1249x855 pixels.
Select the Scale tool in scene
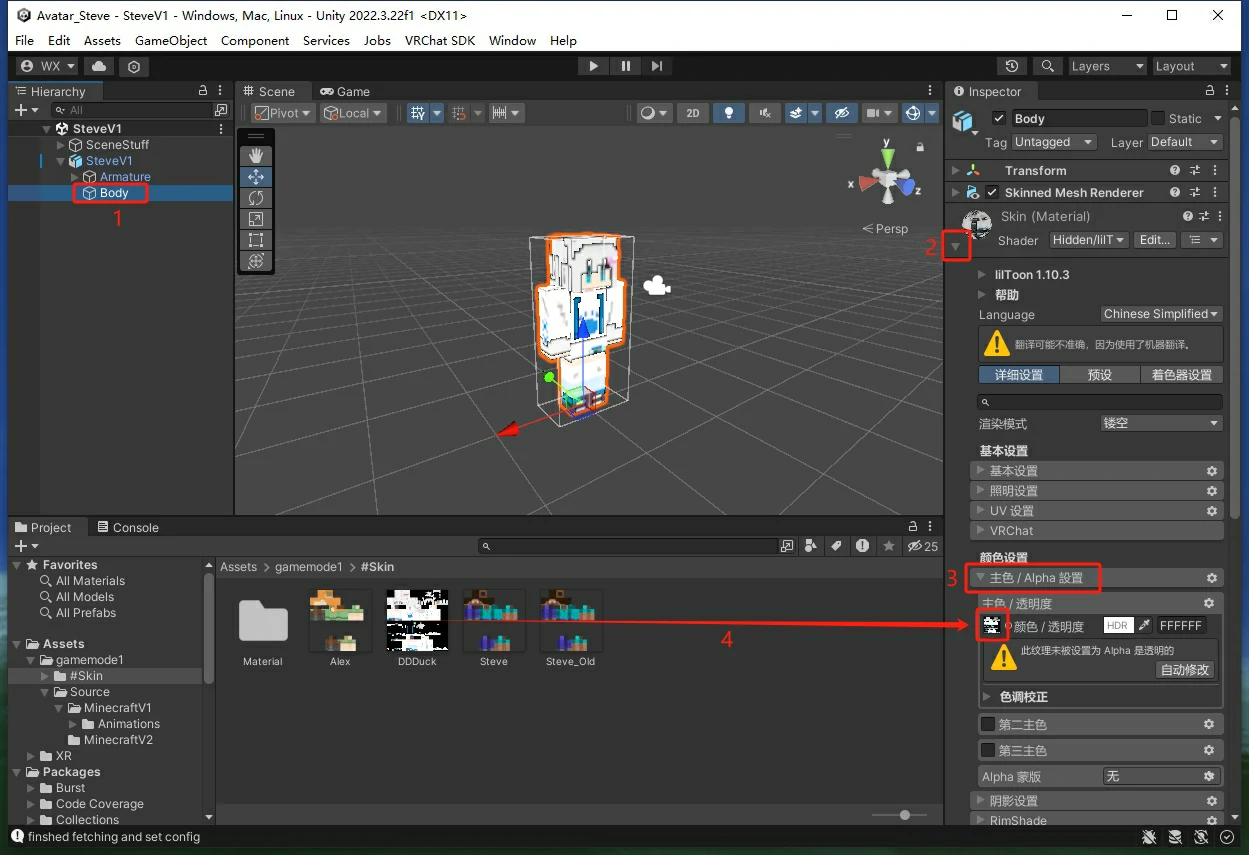[256, 219]
